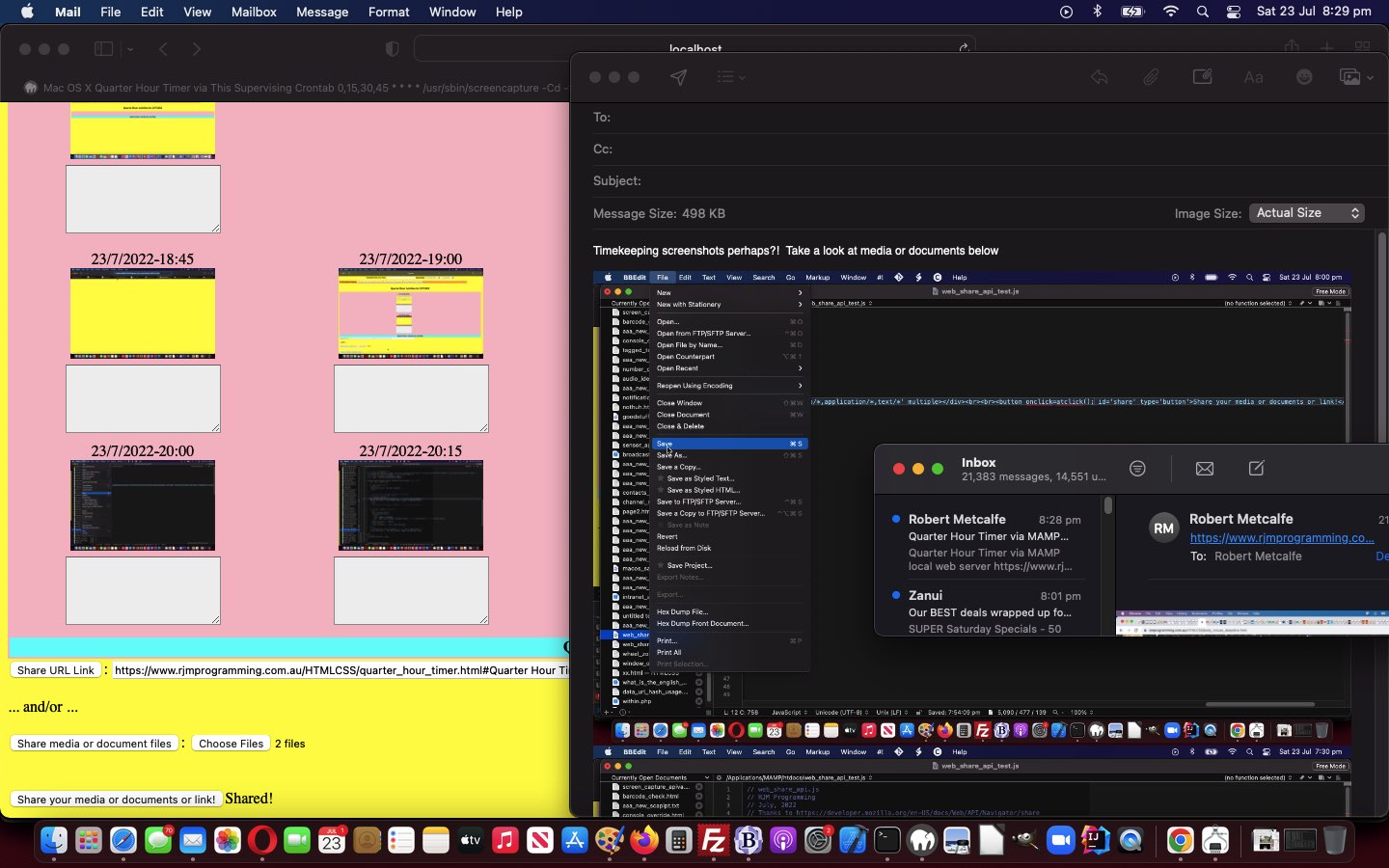Select the 23/7/2022-19:00 screenshot thumbnail
1389x868 pixels.
(411, 313)
